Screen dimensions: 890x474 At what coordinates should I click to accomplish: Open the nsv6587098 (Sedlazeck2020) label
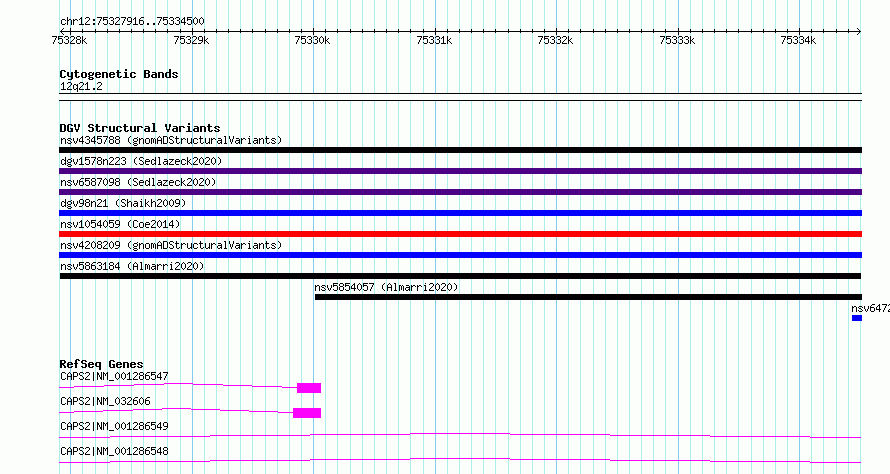tap(138, 182)
